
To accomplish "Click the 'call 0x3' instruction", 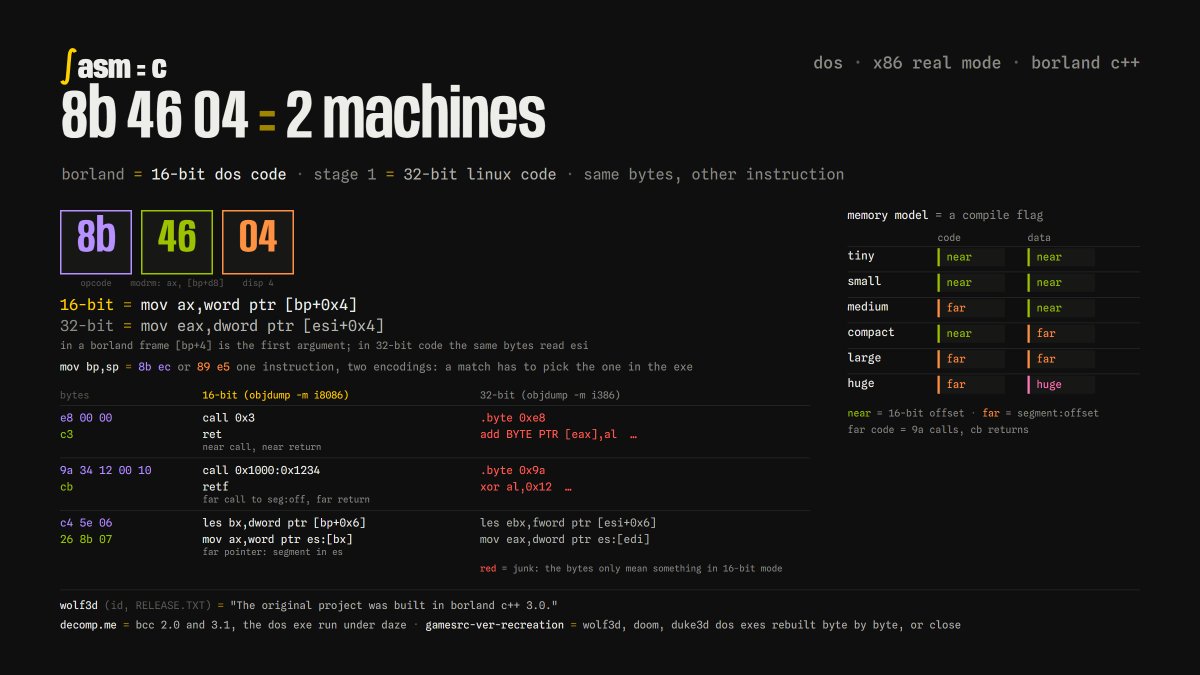I will coord(229,418).
